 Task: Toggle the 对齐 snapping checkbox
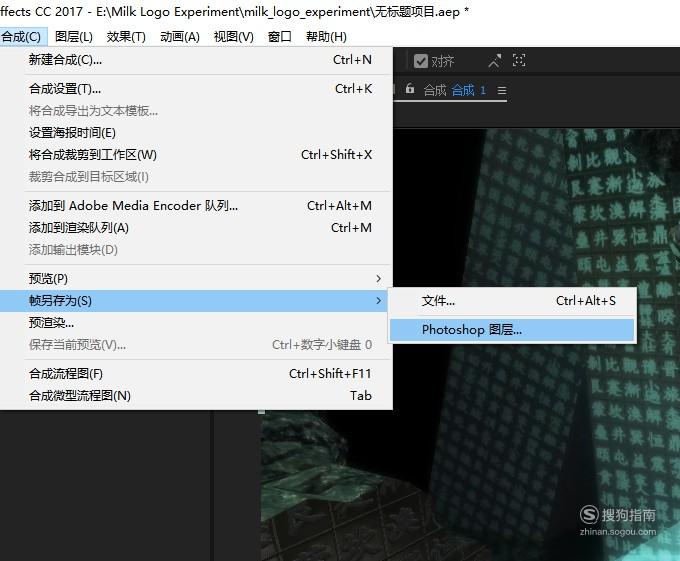click(x=421, y=61)
